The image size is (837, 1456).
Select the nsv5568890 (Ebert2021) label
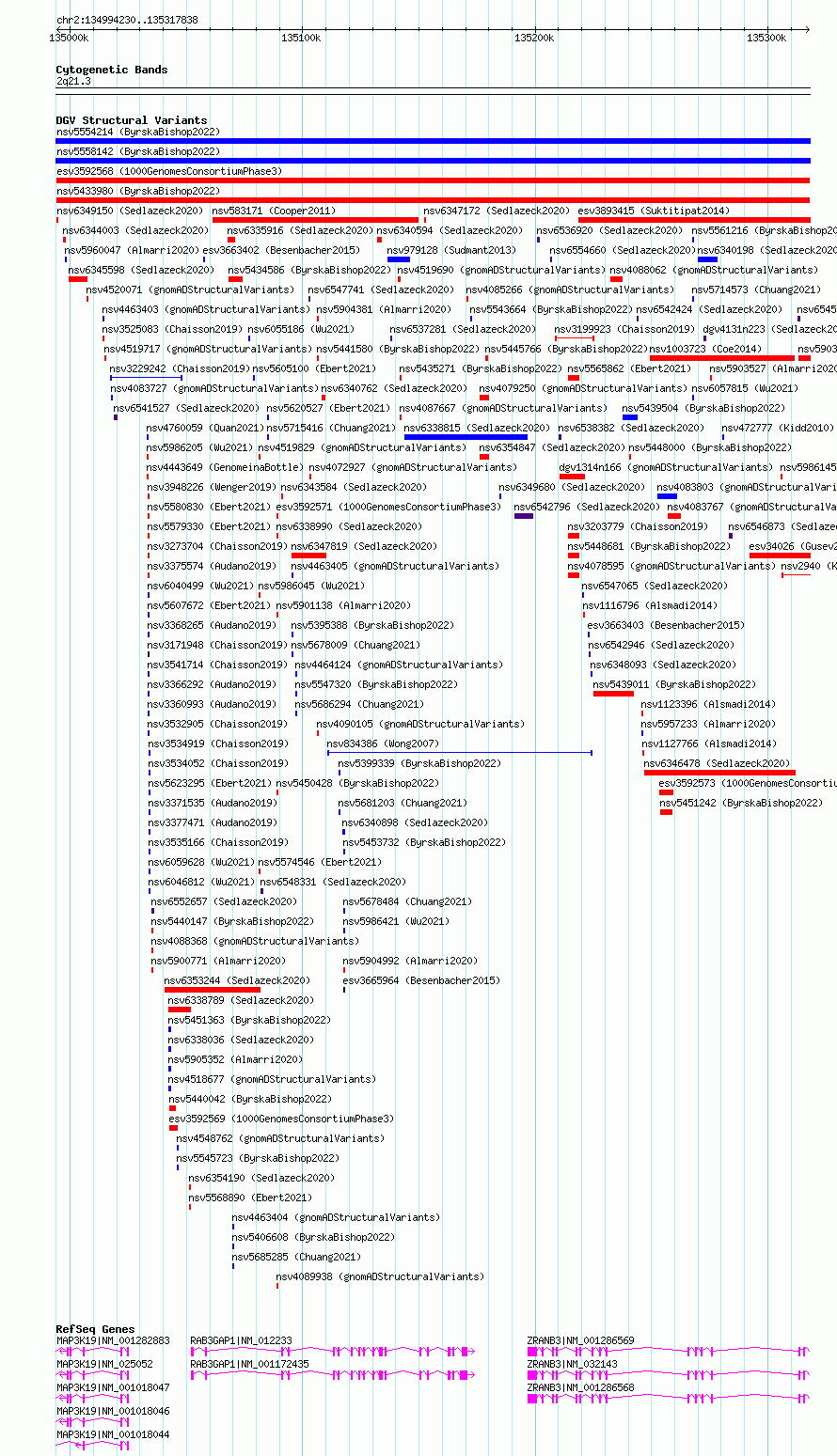point(250,1198)
